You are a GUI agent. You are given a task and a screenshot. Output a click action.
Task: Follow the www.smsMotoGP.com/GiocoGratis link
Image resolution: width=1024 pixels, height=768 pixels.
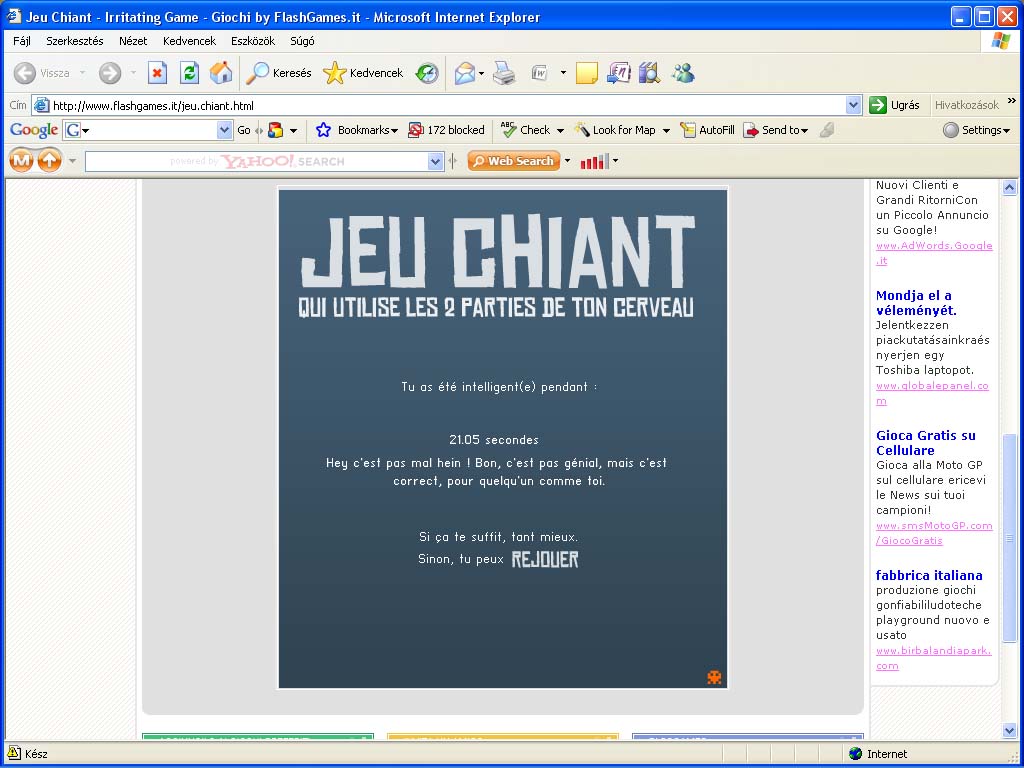coord(934,533)
